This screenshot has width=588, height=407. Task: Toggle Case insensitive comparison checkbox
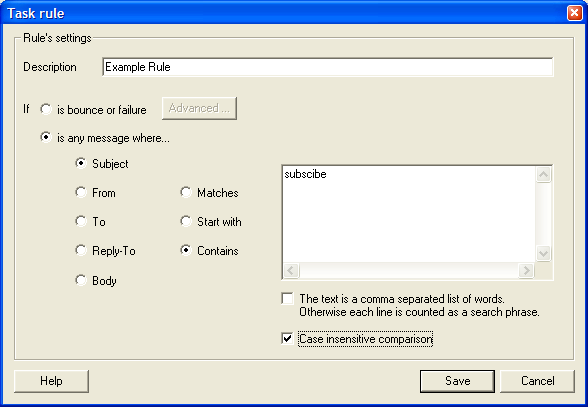point(287,339)
